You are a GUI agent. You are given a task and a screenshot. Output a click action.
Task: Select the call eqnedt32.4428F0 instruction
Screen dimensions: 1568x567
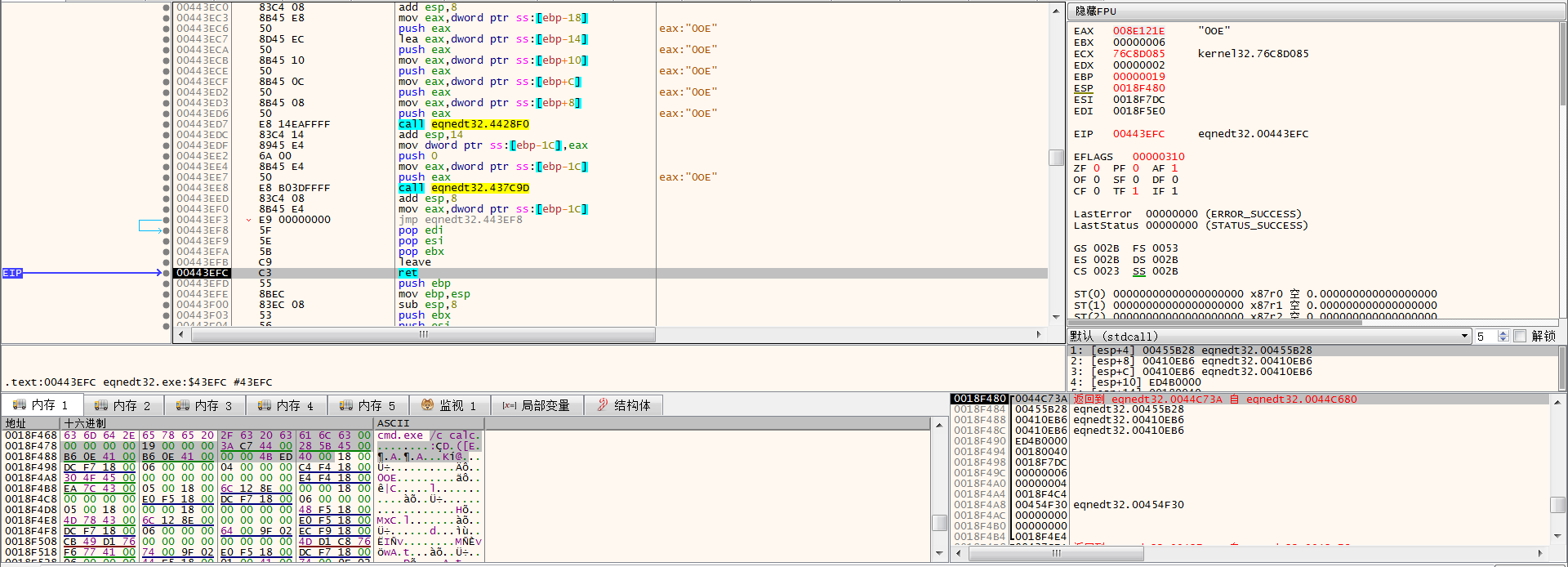click(463, 124)
